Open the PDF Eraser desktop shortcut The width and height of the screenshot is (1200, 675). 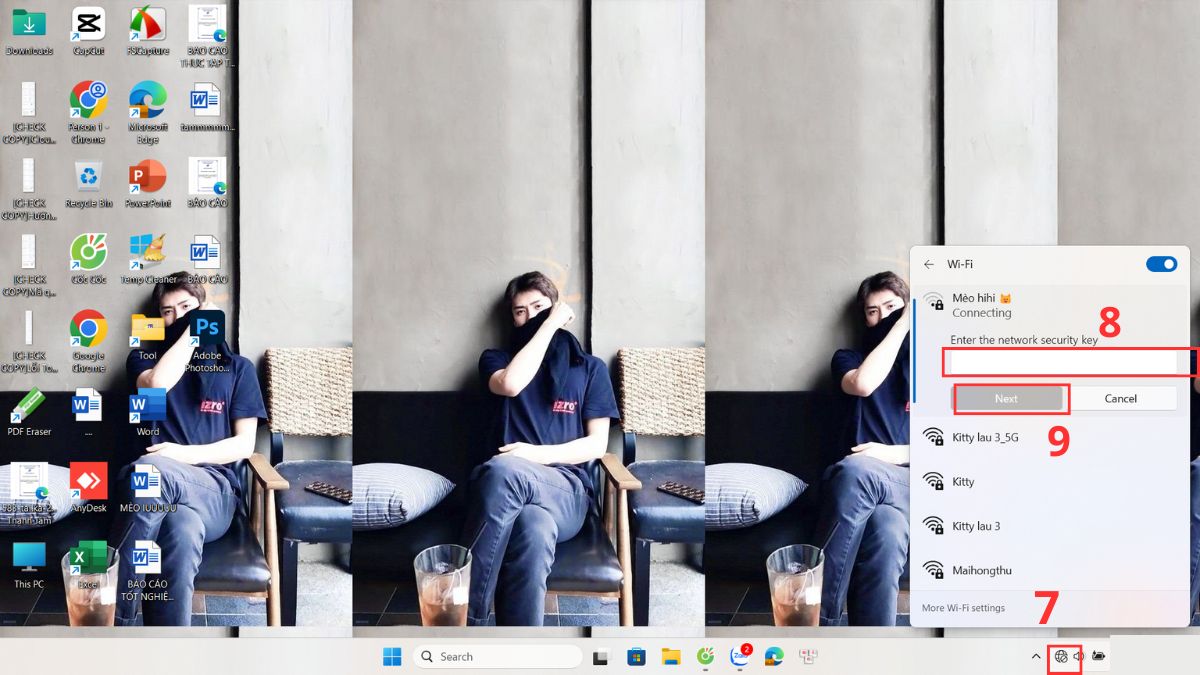pos(29,411)
